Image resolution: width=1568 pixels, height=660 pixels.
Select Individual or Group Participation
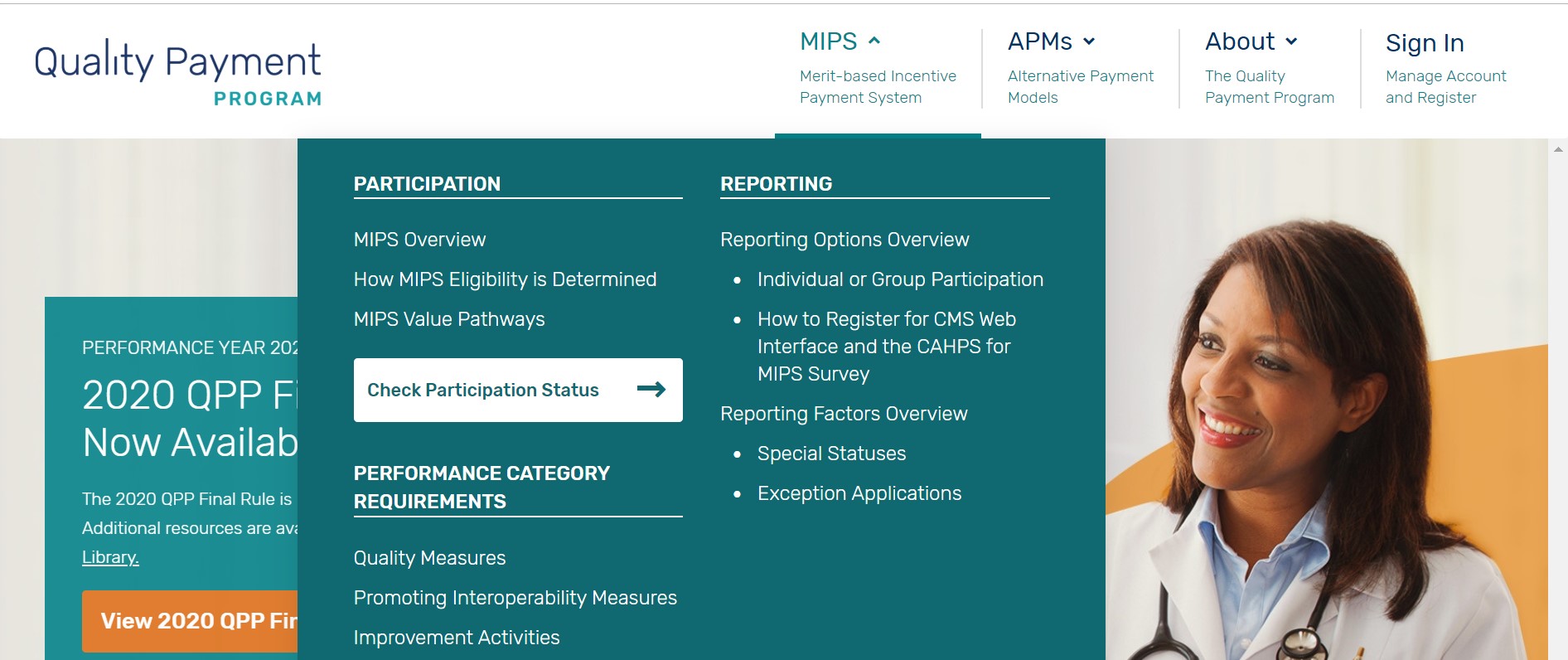point(899,279)
